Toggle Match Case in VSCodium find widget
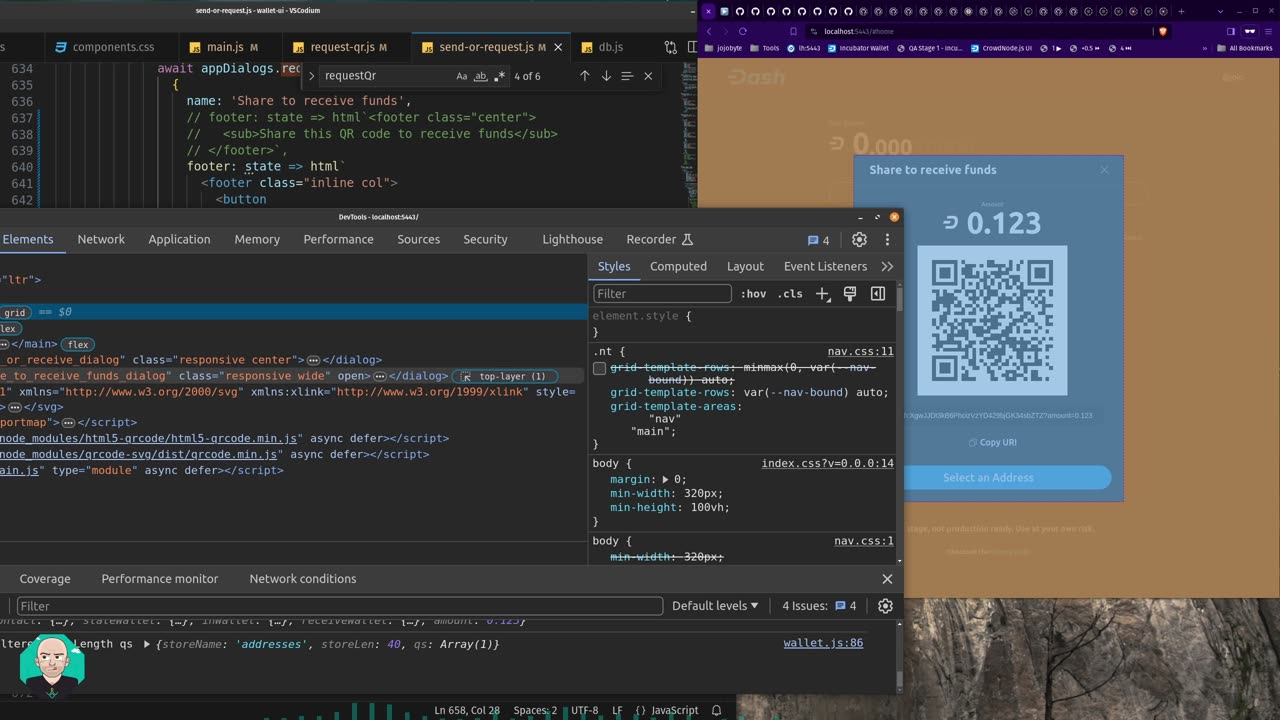The image size is (1280, 720). pyautogui.click(x=461, y=76)
